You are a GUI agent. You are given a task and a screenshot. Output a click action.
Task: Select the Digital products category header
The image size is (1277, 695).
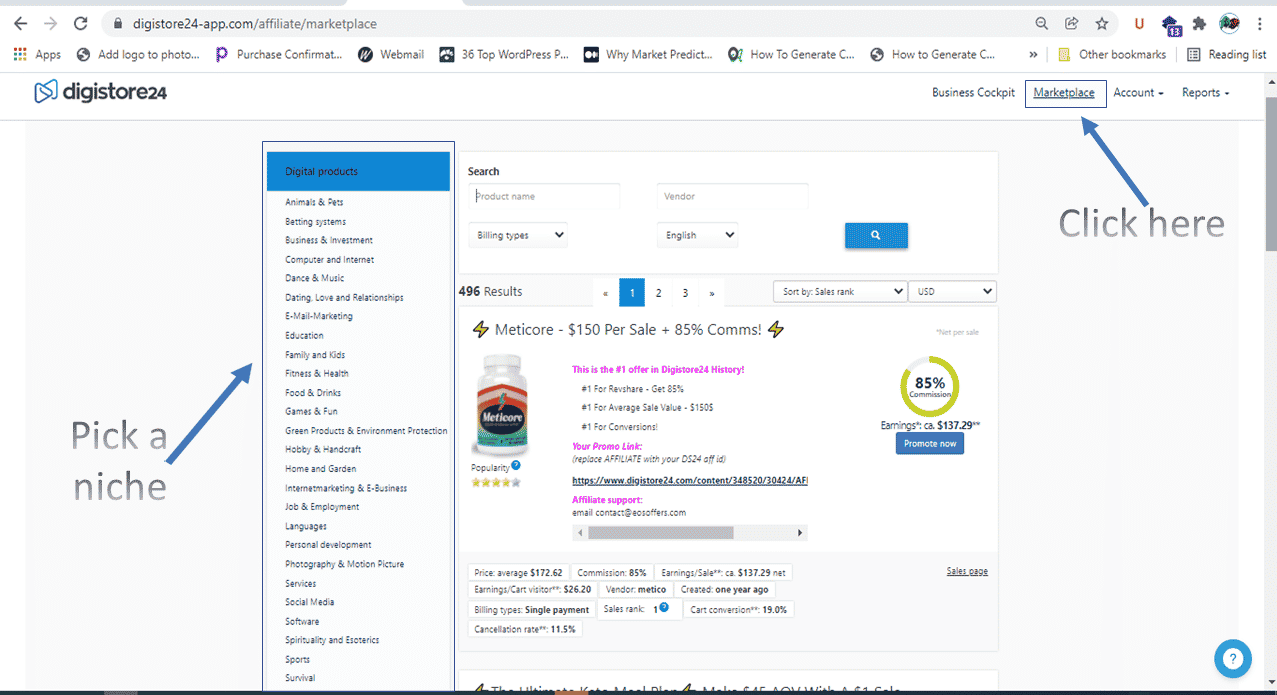[x=358, y=171]
